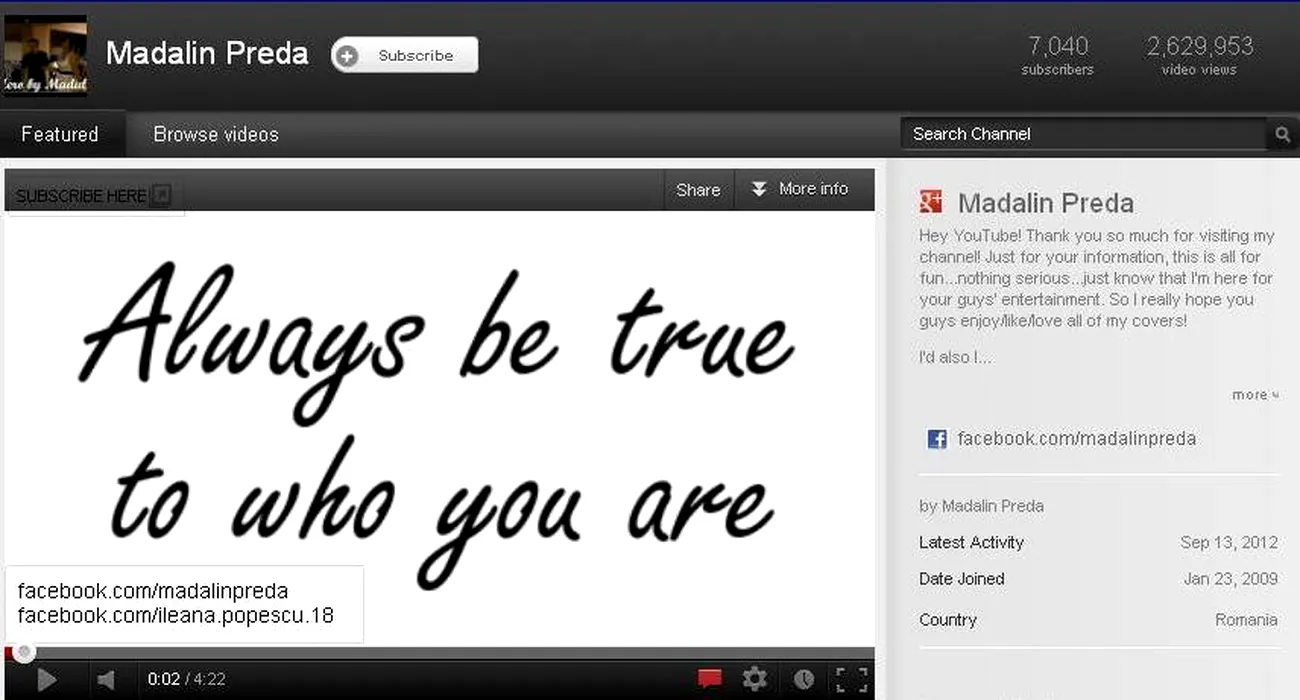
Task: Click the Watch Later clock icon
Action: coord(804,679)
